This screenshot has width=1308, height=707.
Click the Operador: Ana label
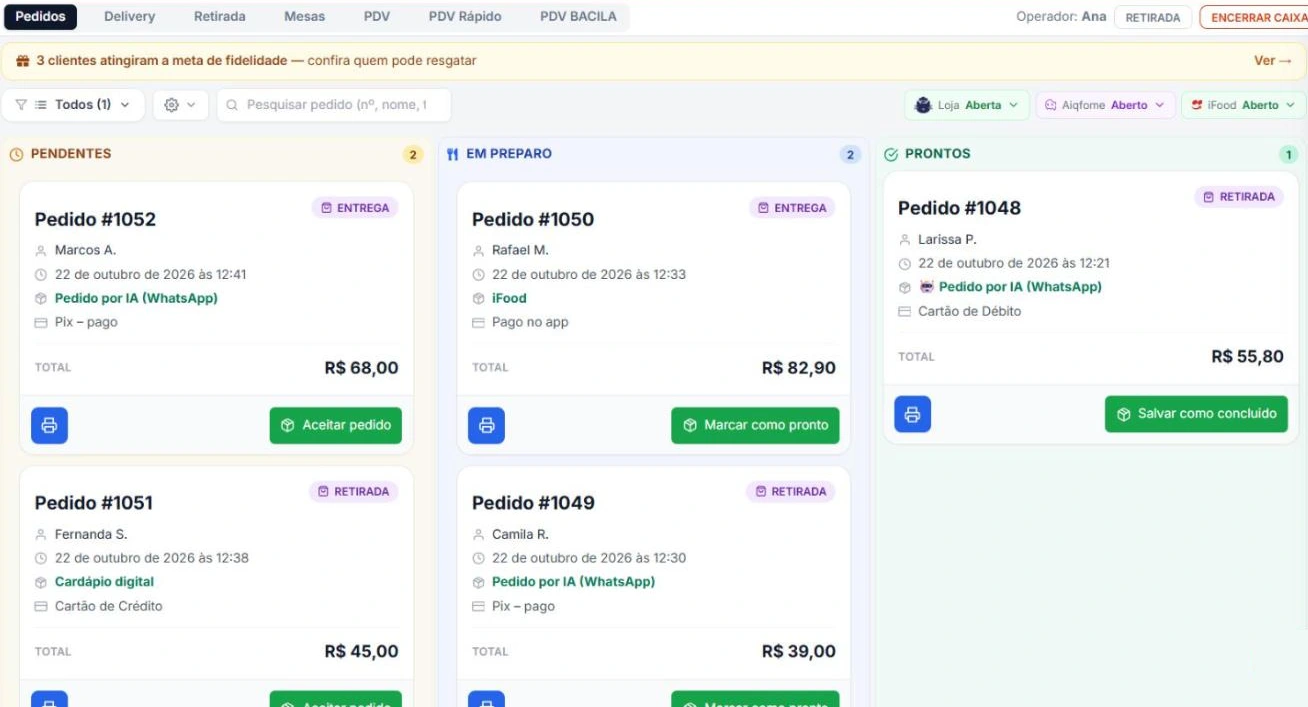pyautogui.click(x=1061, y=17)
